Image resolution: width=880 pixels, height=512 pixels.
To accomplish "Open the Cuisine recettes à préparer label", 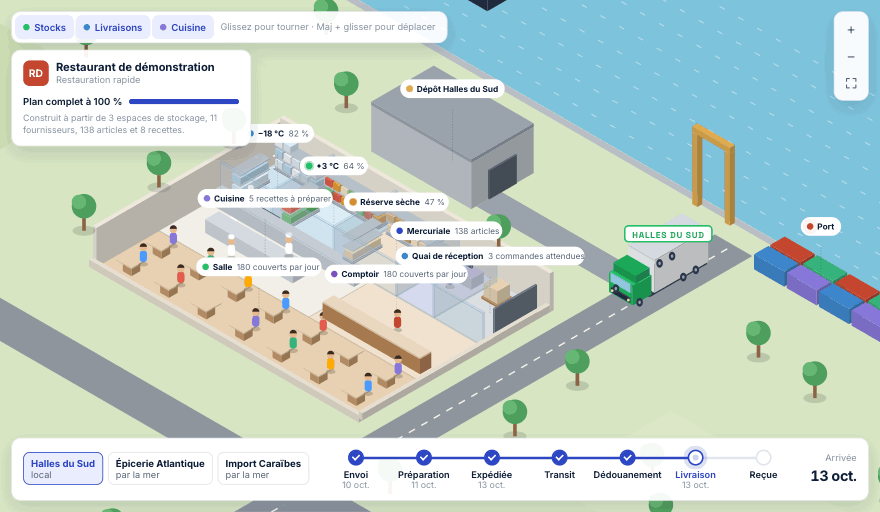I will pyautogui.click(x=265, y=199).
